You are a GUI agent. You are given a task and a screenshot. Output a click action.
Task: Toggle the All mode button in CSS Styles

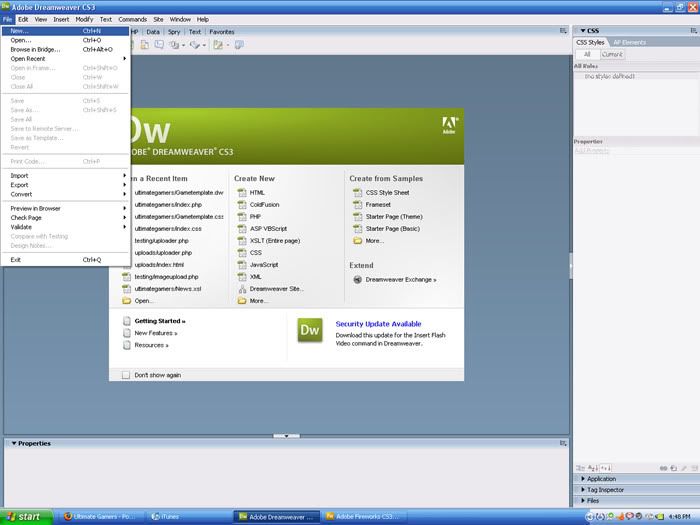click(x=587, y=54)
